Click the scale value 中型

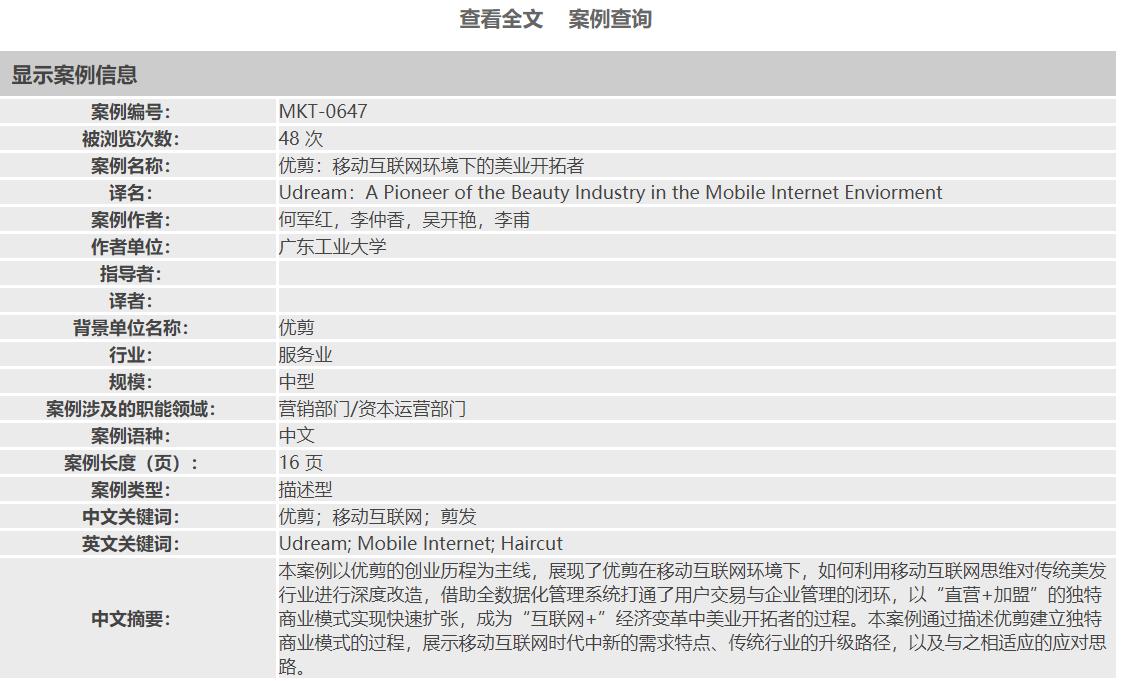pyautogui.click(x=297, y=382)
